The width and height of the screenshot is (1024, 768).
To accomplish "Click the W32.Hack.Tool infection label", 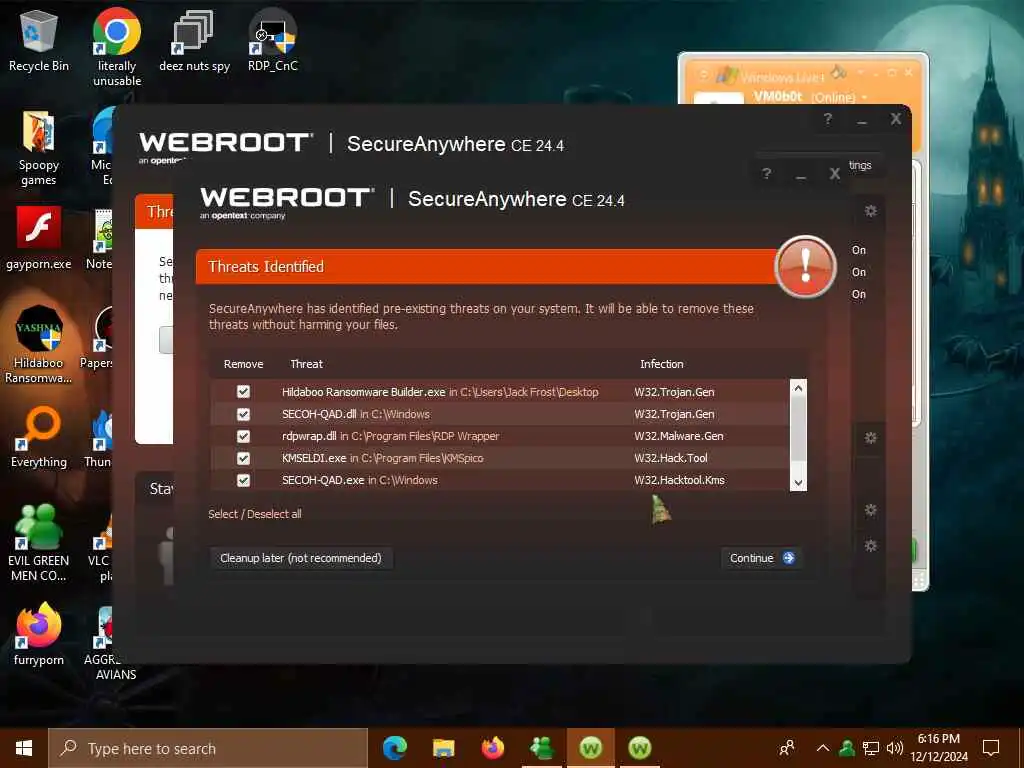I will pyautogui.click(x=671, y=458).
